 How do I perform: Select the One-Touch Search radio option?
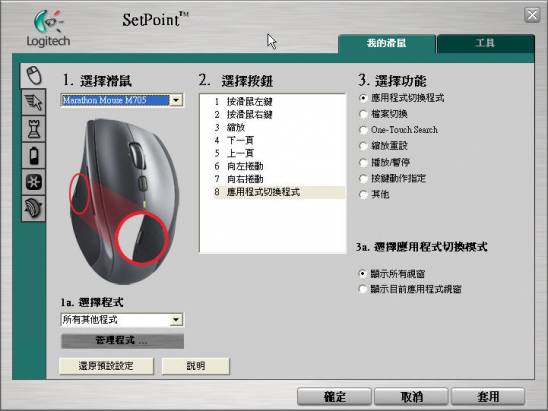[x=363, y=130]
